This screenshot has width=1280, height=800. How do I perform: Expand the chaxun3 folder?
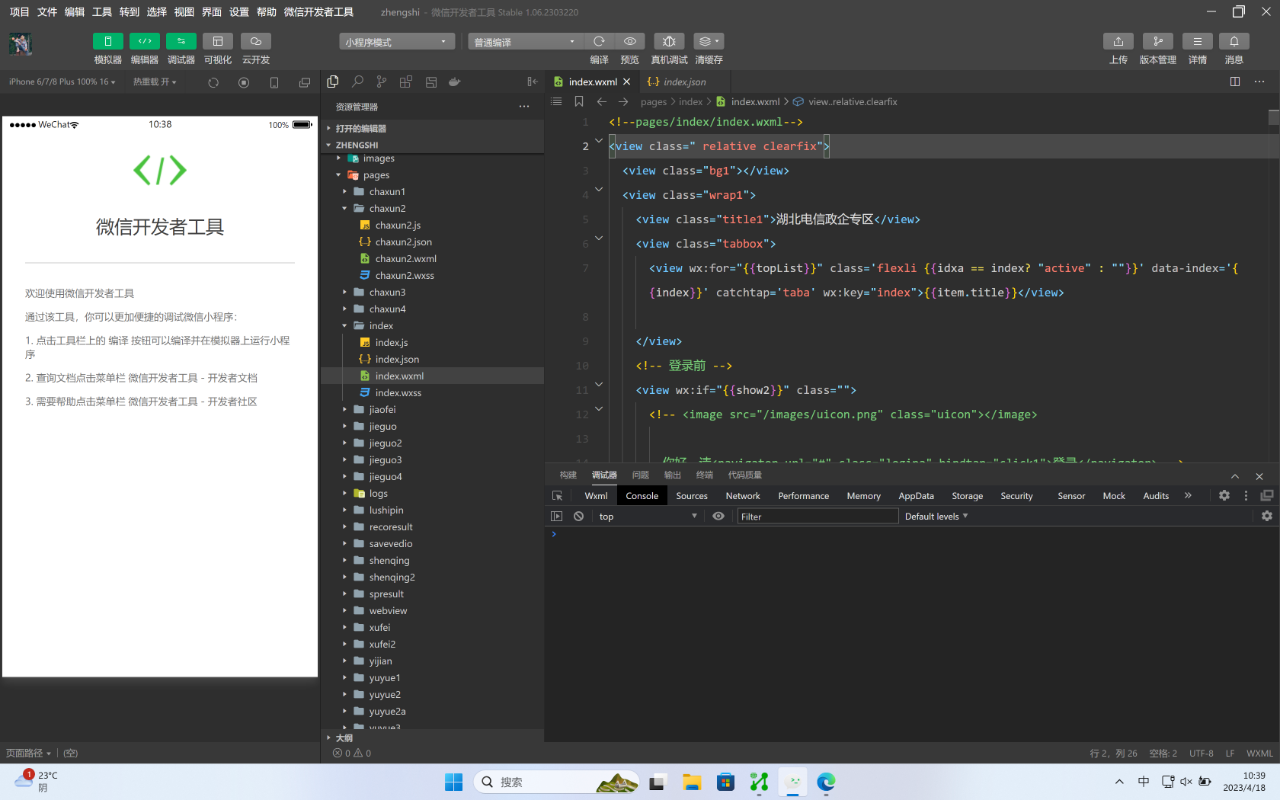coord(387,292)
